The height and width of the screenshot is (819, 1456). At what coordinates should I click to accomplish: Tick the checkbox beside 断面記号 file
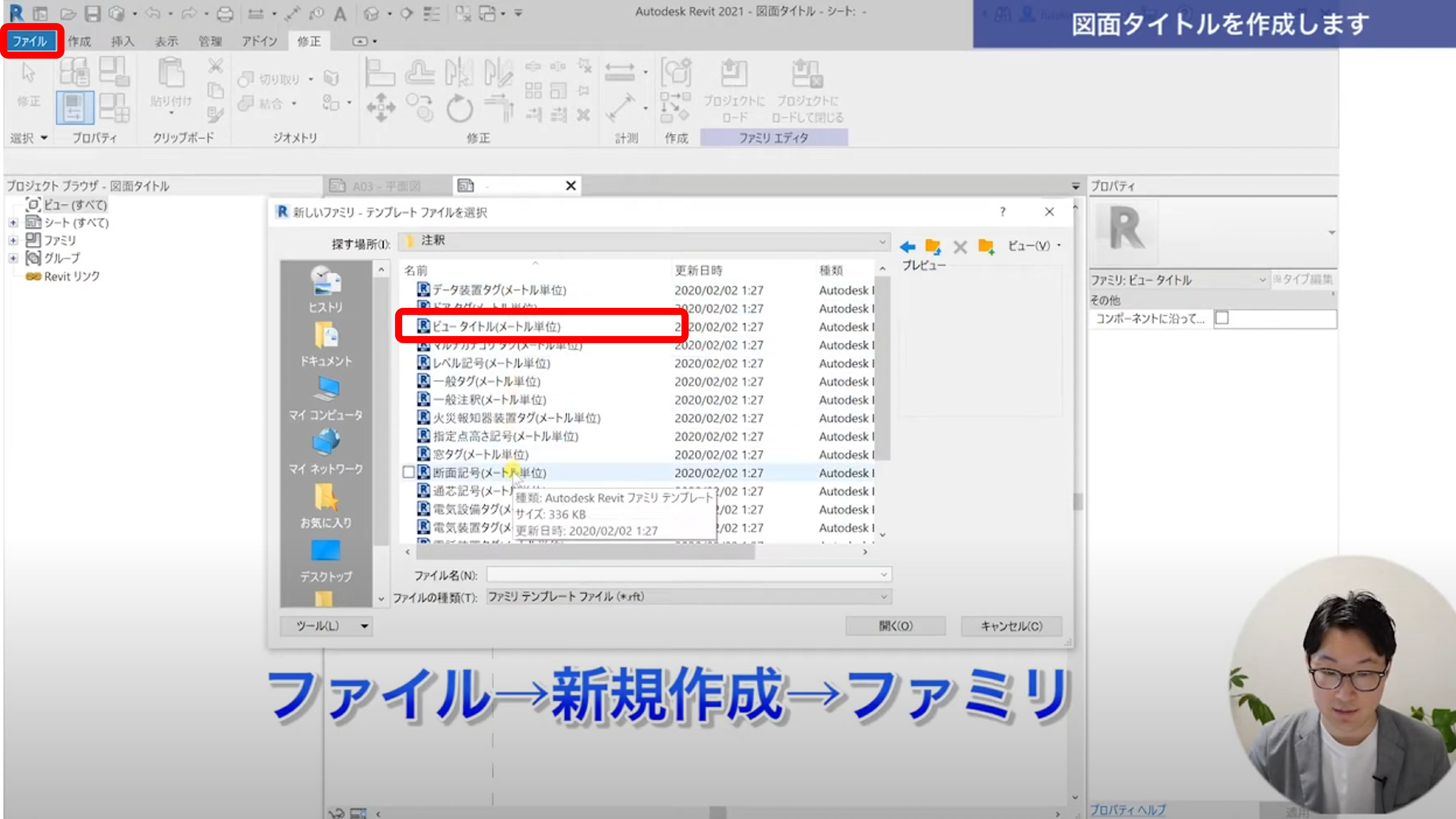pyautogui.click(x=408, y=472)
